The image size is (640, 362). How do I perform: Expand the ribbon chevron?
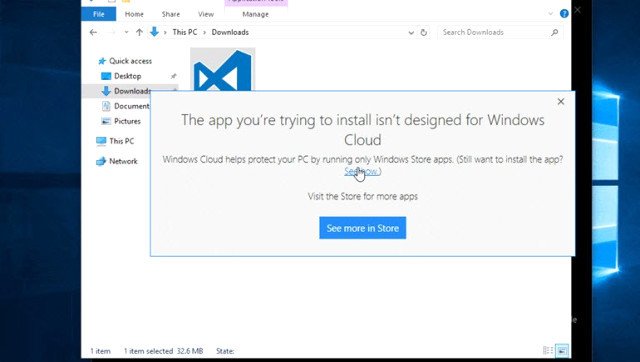(550, 14)
